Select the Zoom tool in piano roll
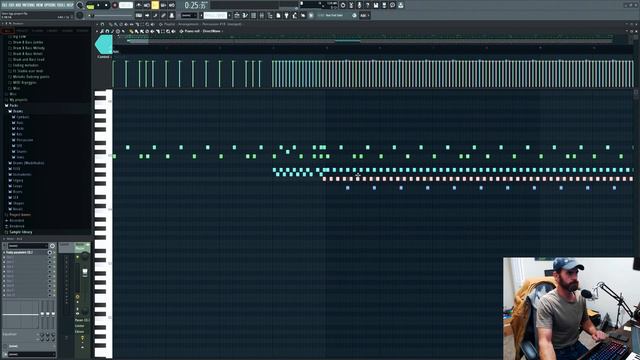 coord(168,31)
